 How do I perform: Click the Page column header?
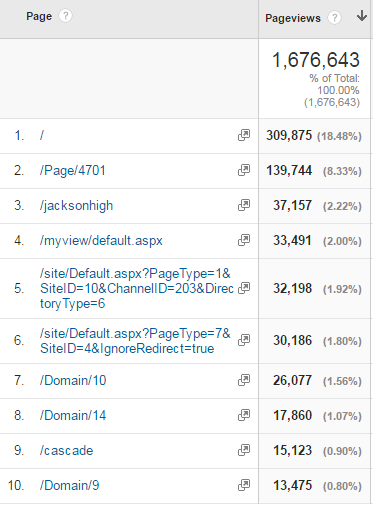tap(39, 16)
